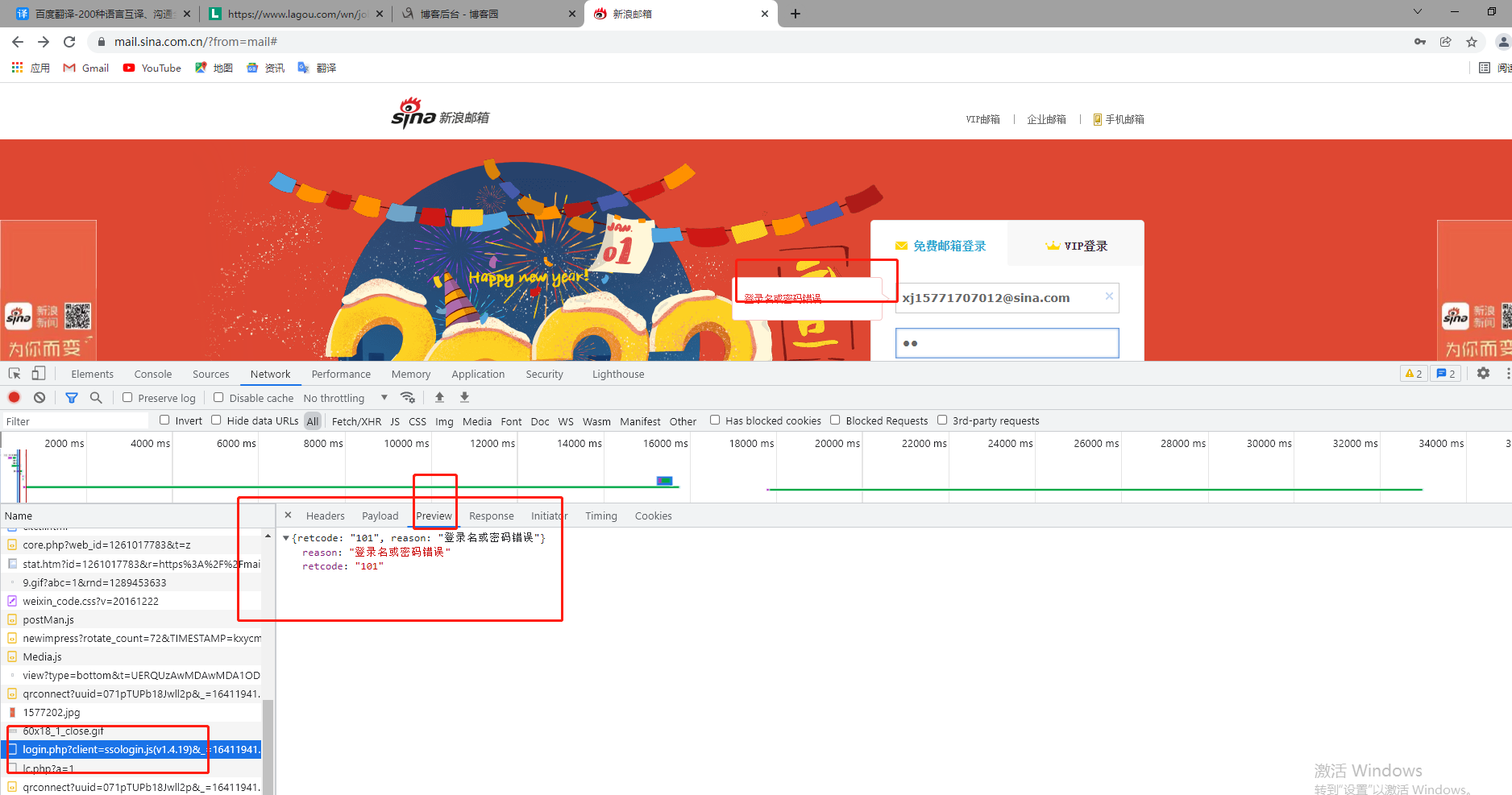Export HAR file with download arrow
Screen dimensions: 1512x795
464,397
